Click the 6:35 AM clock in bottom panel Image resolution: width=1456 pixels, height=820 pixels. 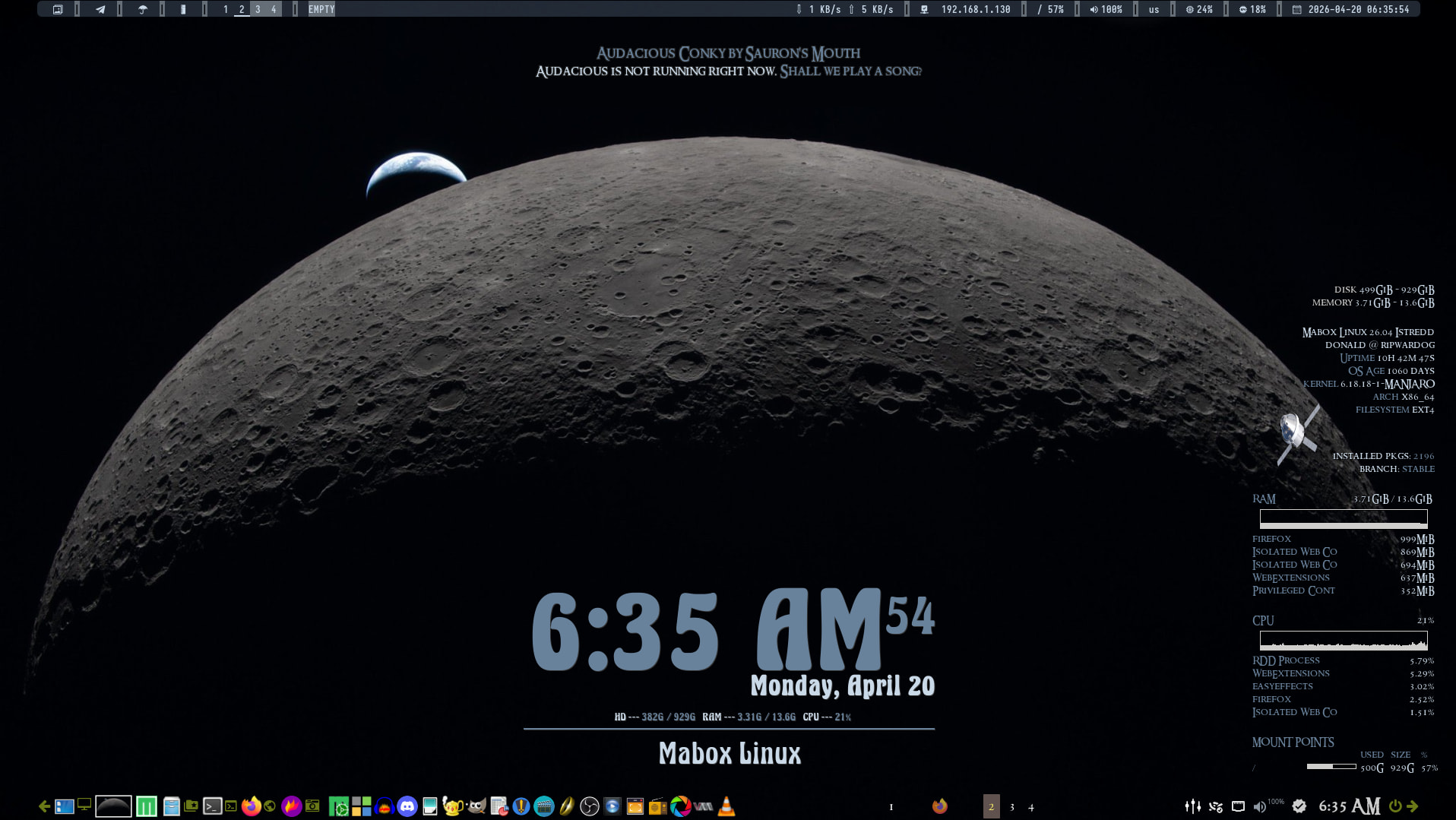[1349, 806]
